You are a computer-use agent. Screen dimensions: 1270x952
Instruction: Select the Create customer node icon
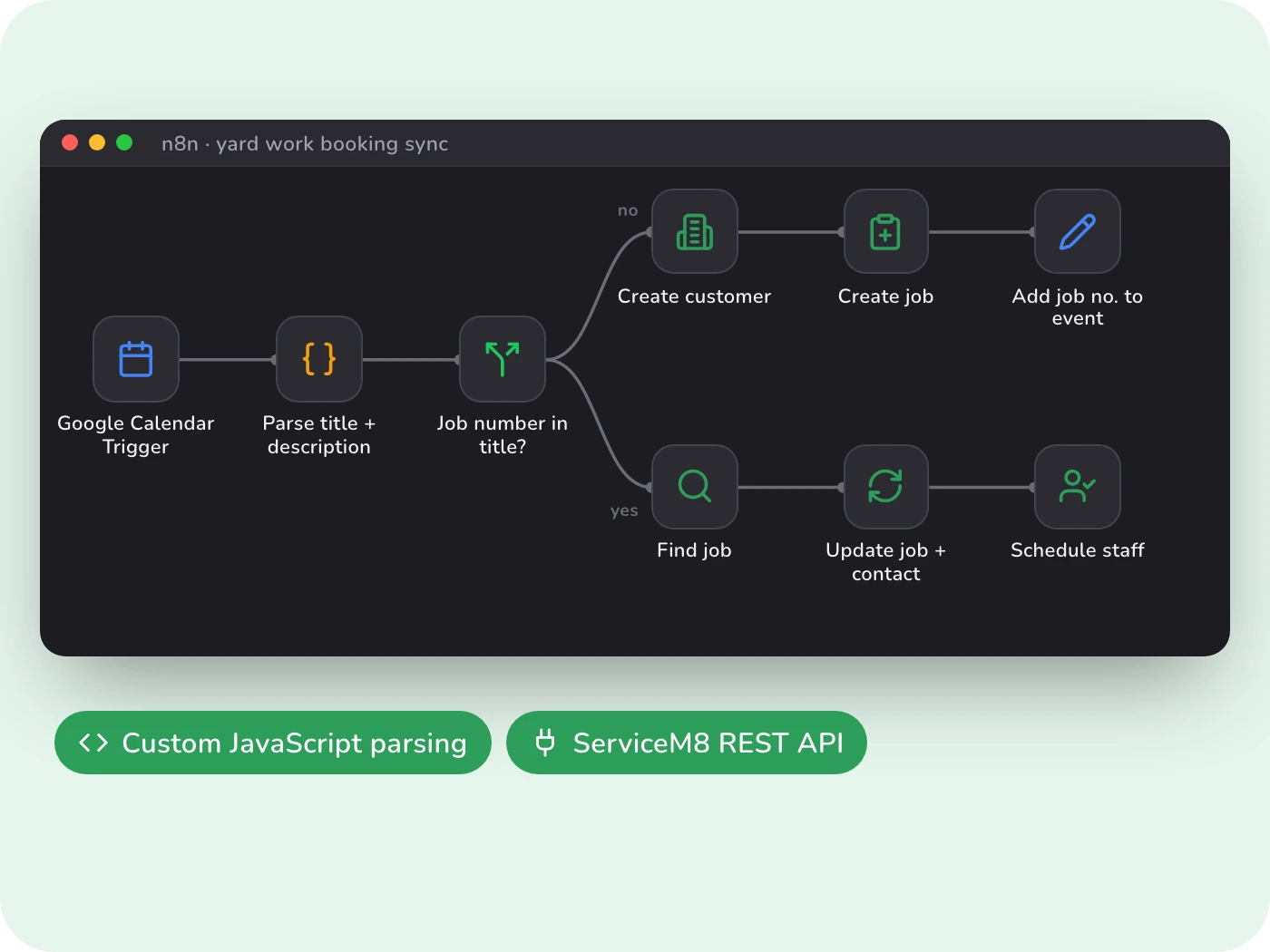695,231
